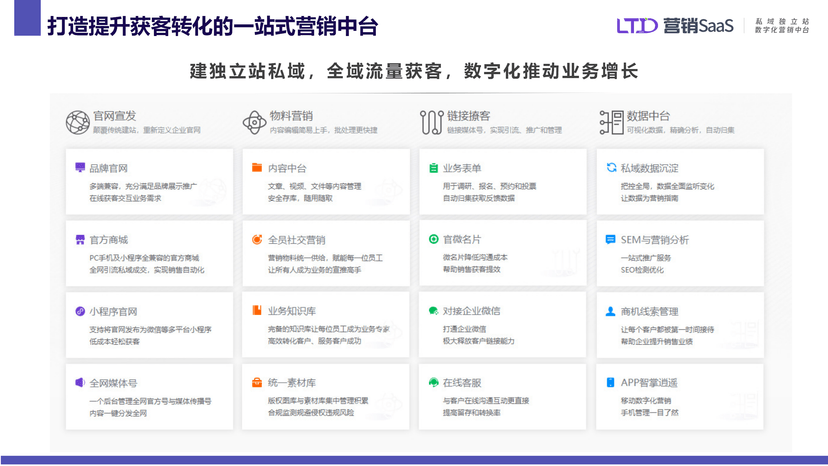Click the 官微名片 title text
This screenshot has height=466, width=828.
462,239
